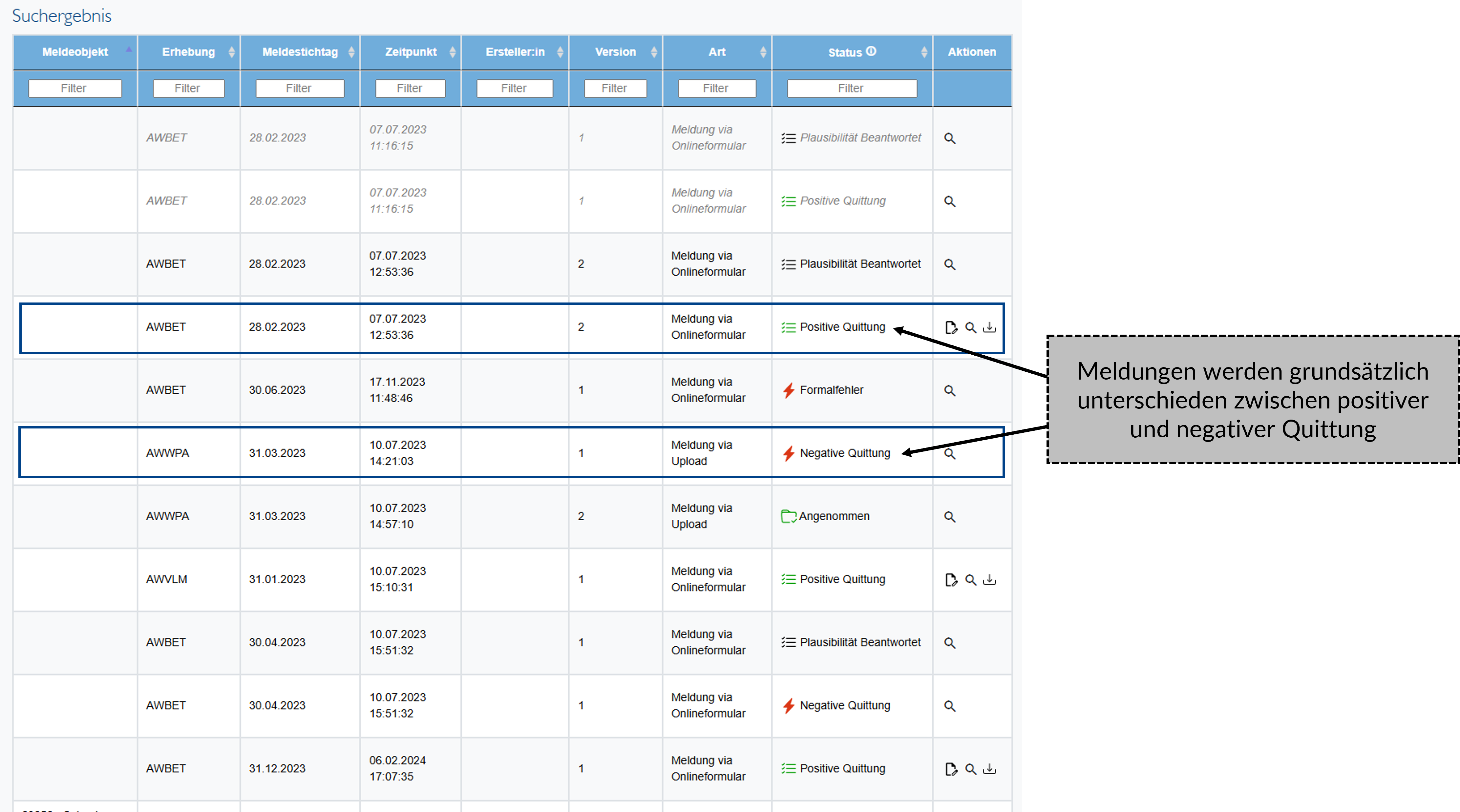Click magnifier icon in Angenommen row
The image size is (1460, 812).
point(950,517)
